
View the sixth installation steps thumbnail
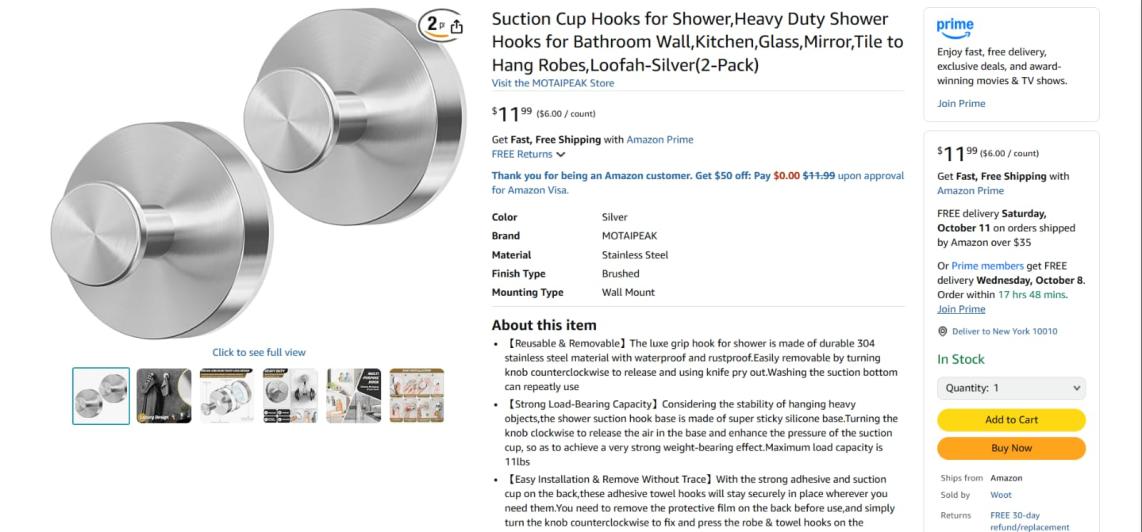[x=416, y=396]
